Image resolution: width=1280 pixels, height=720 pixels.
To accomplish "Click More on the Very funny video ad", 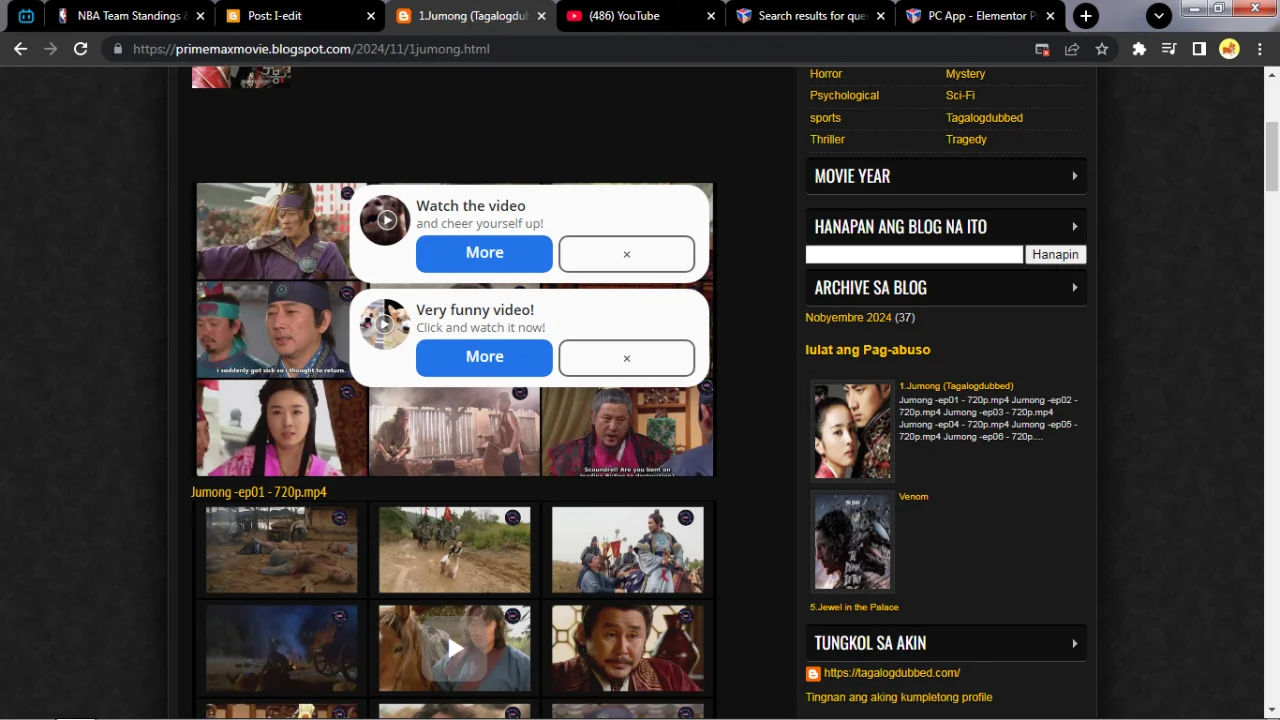I will coord(484,357).
